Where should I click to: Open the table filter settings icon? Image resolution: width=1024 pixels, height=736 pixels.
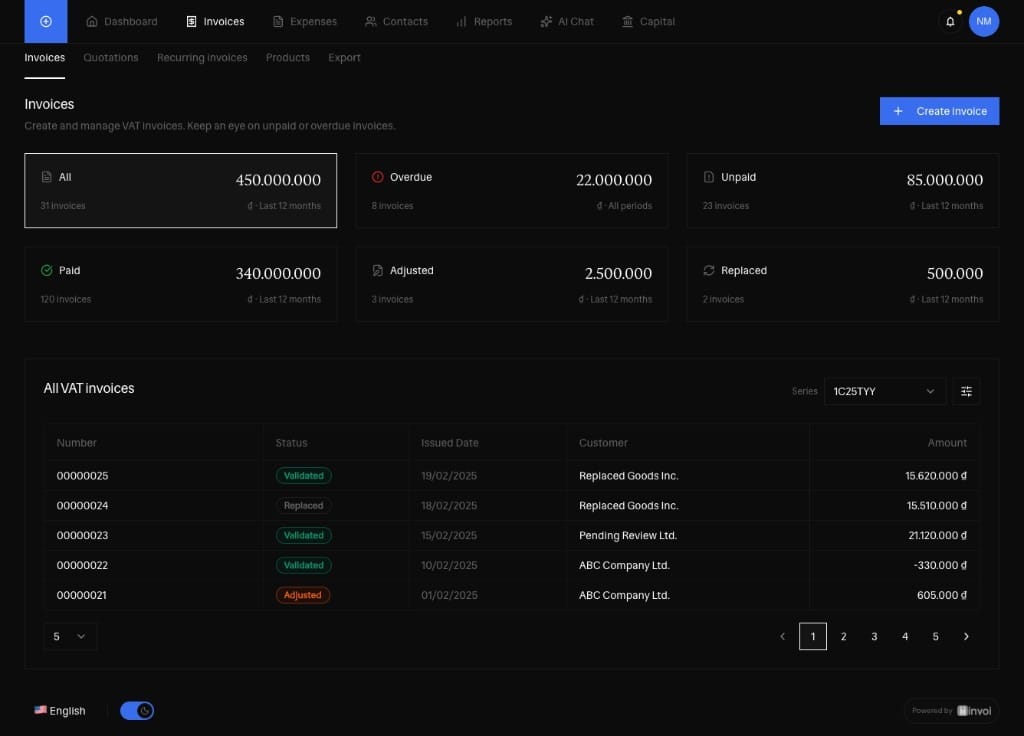pyautogui.click(x=966, y=391)
